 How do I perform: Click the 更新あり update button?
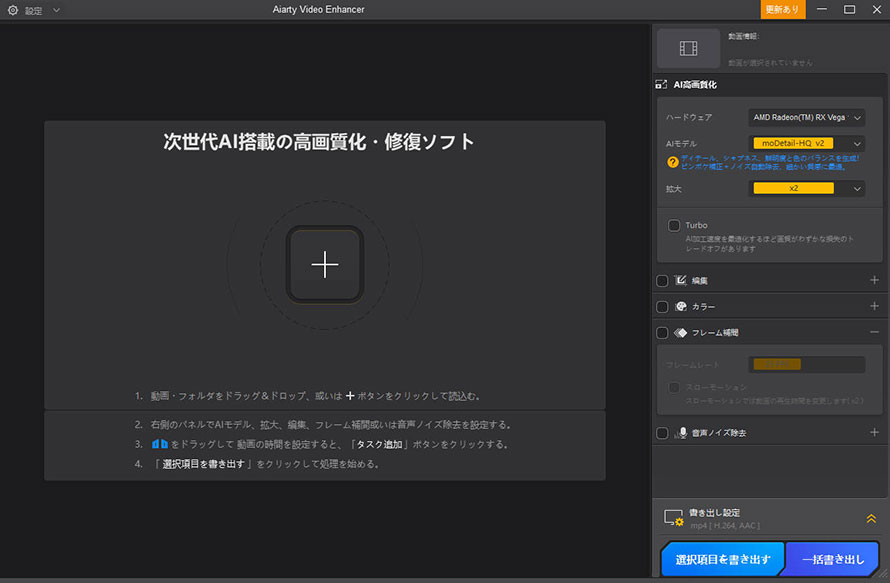(x=782, y=10)
